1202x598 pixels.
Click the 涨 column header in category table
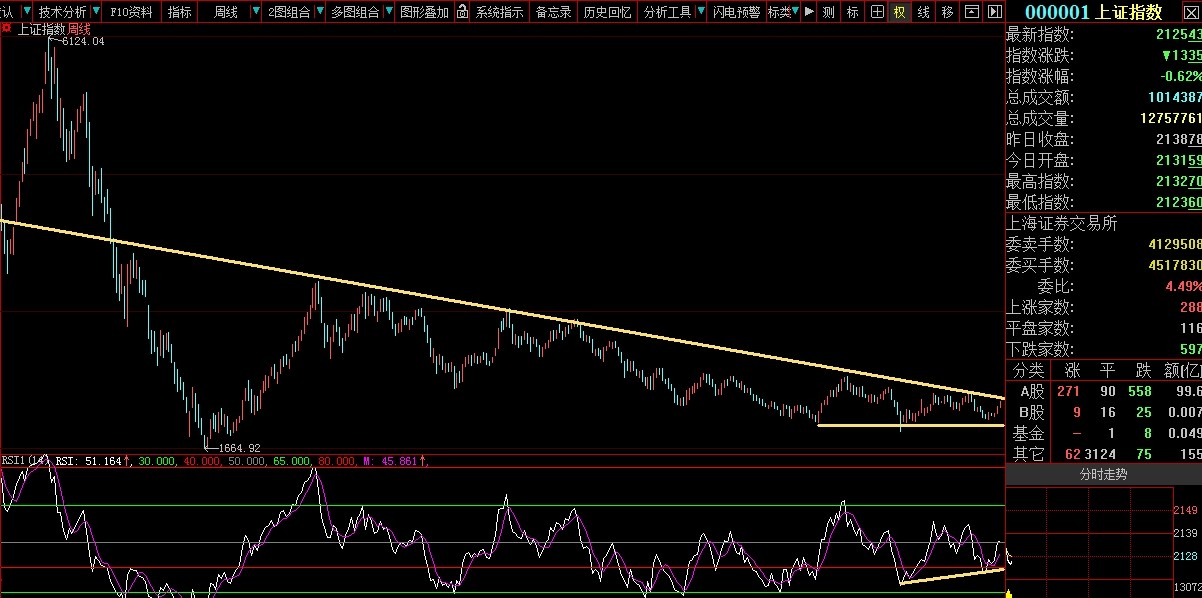pyautogui.click(x=1072, y=371)
